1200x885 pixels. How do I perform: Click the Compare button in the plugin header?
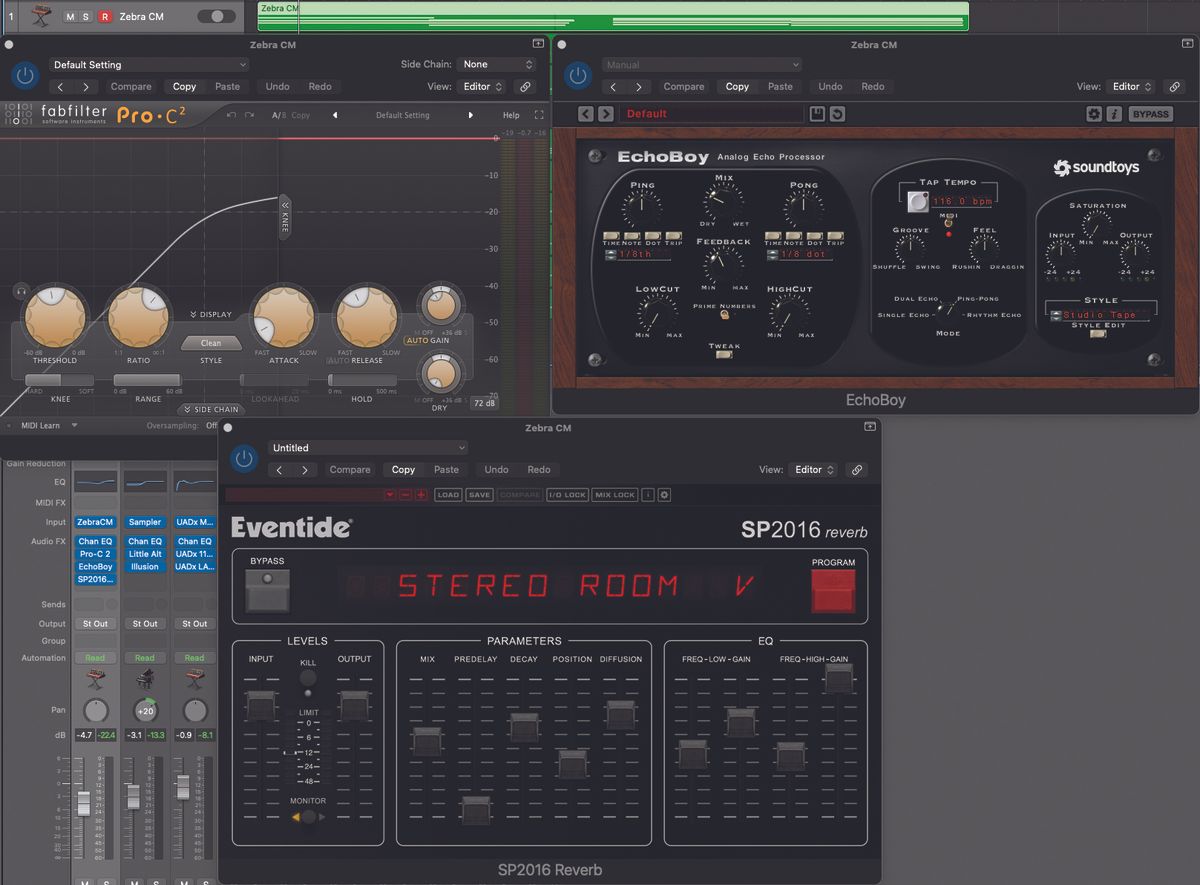click(x=131, y=86)
